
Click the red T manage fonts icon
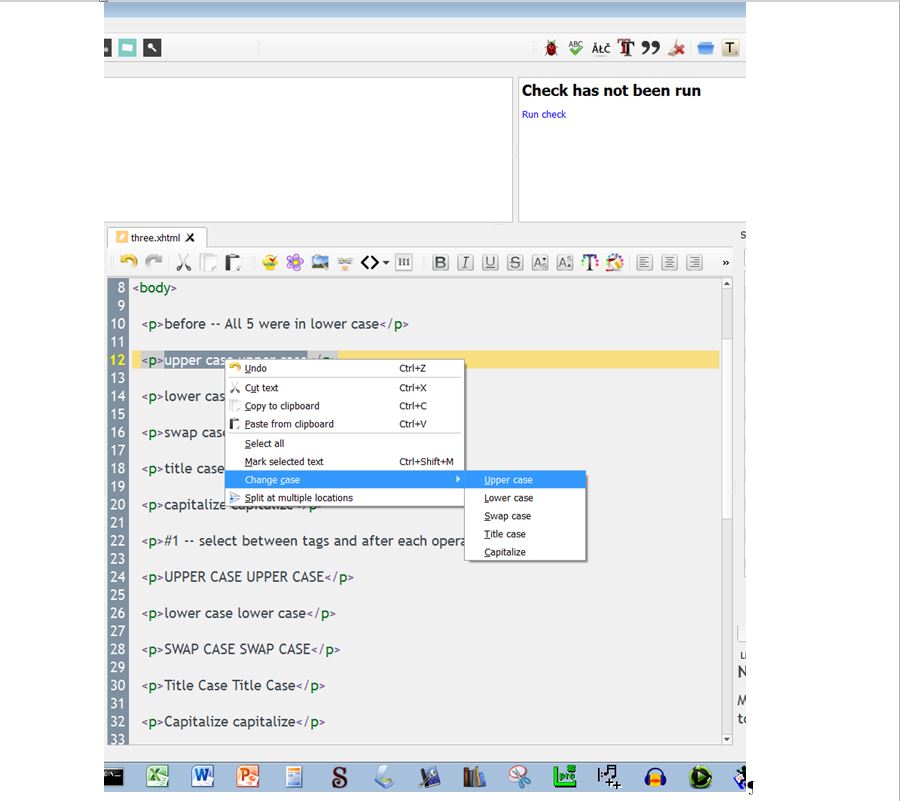point(626,48)
